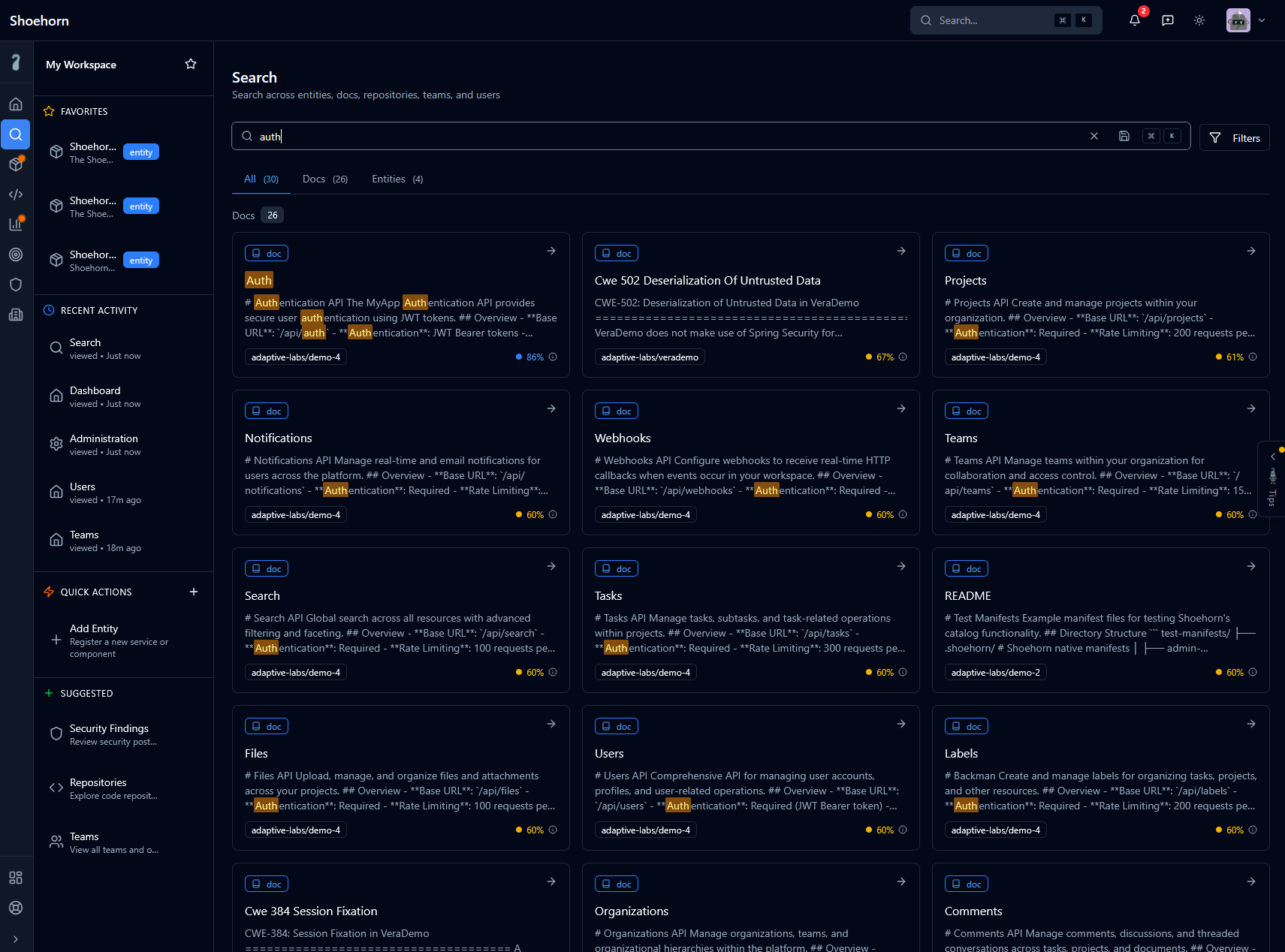Add a quick action with plus button
The width and height of the screenshot is (1285, 952).
point(194,592)
